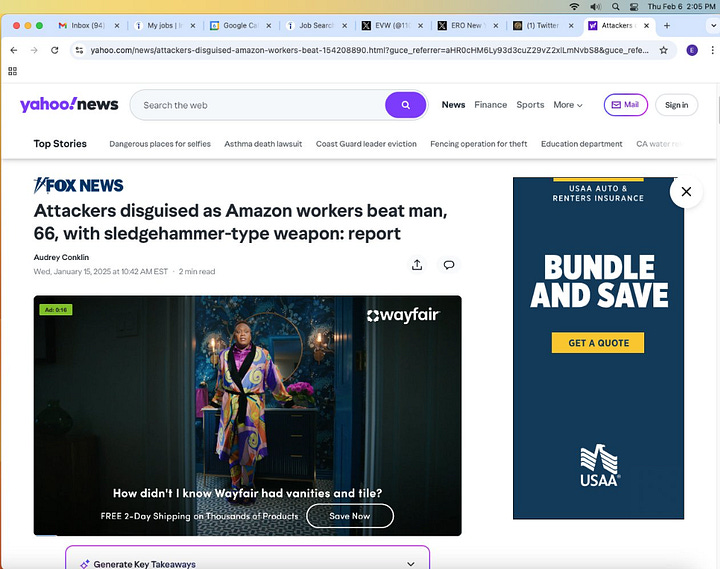Click the Sign in button
The width and height of the screenshot is (720, 569).
(x=676, y=105)
